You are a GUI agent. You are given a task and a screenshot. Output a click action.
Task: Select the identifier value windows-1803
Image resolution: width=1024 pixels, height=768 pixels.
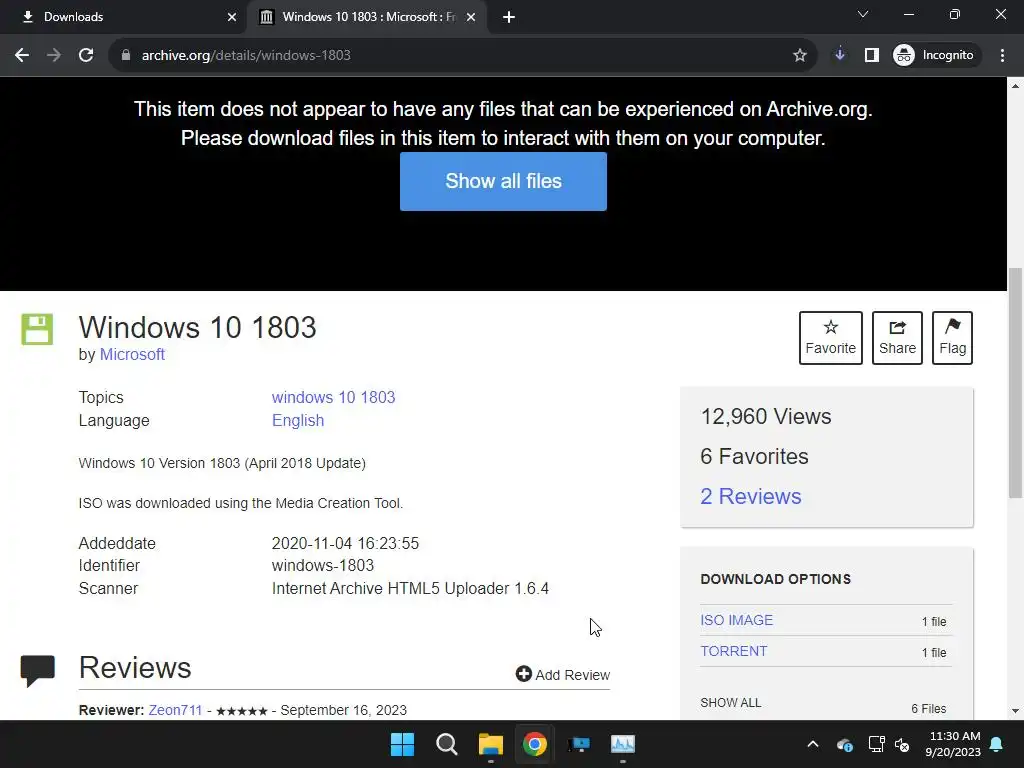click(x=323, y=566)
